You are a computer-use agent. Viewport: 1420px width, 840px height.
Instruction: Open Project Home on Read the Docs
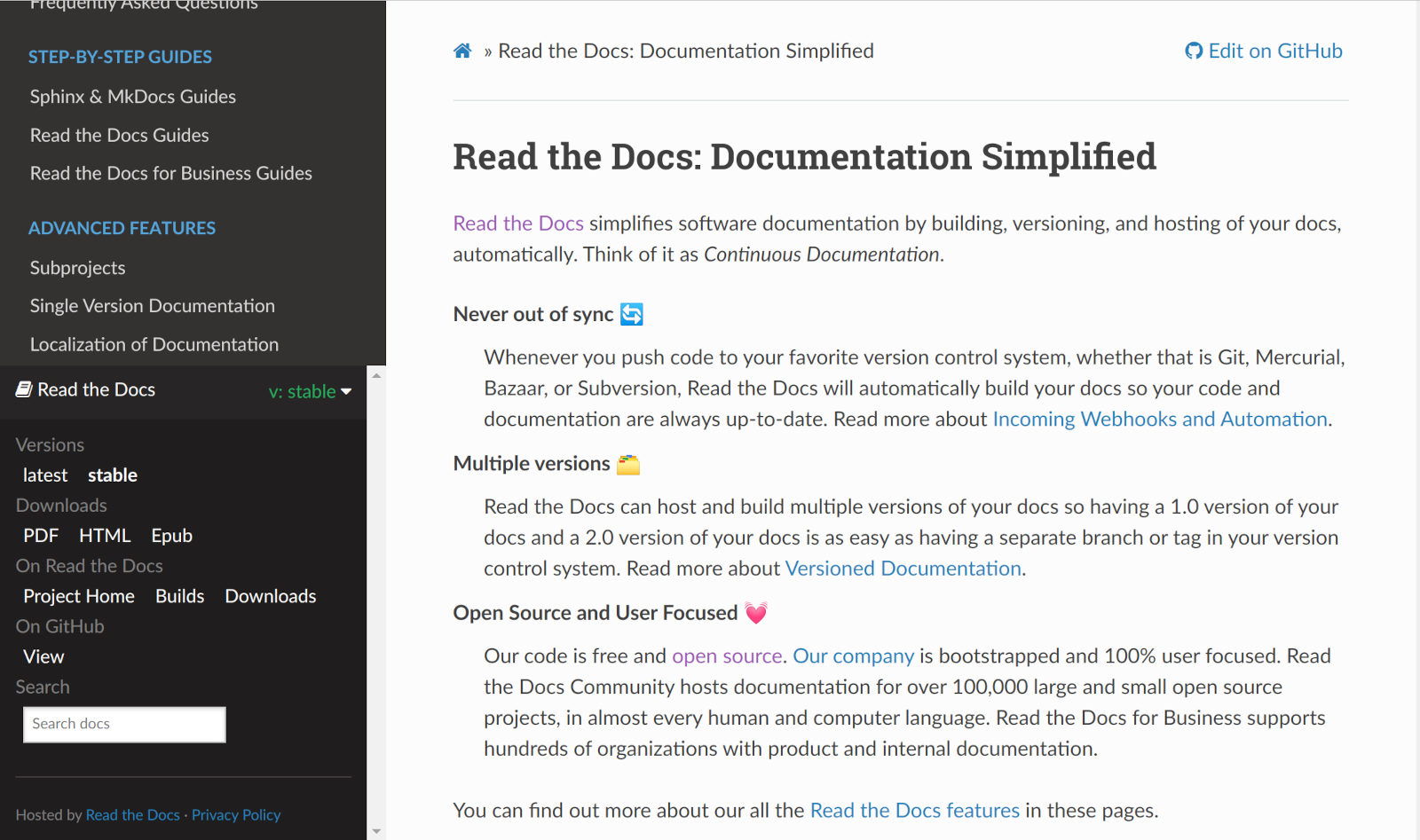[x=79, y=596]
